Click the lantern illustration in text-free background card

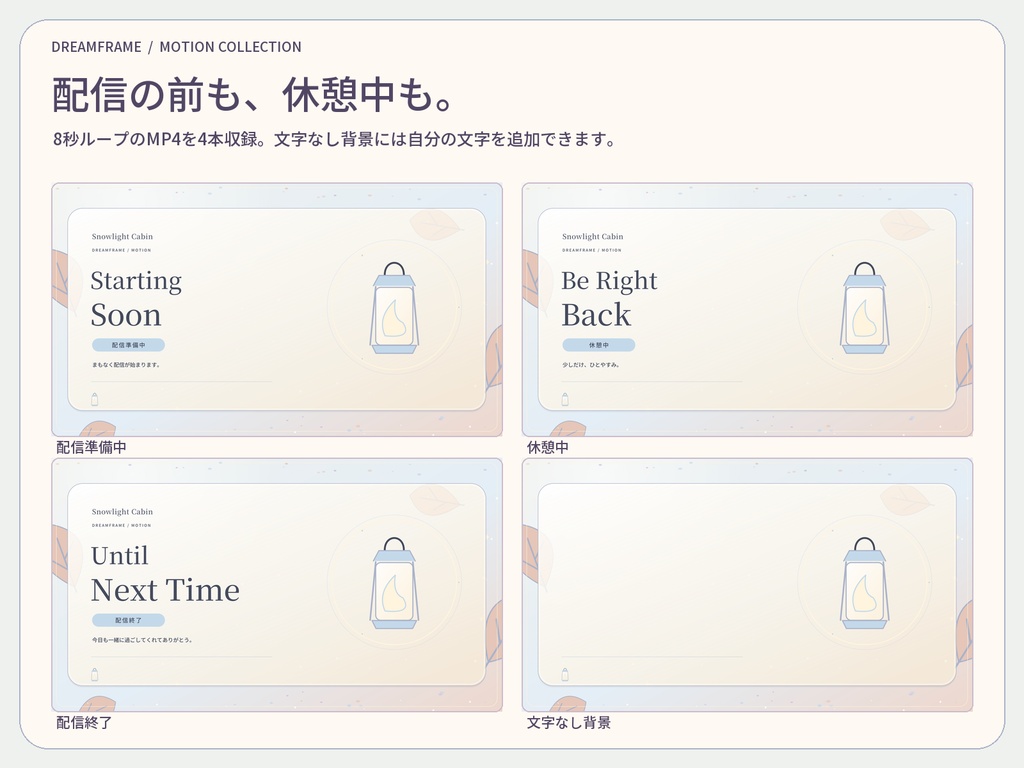(865, 583)
